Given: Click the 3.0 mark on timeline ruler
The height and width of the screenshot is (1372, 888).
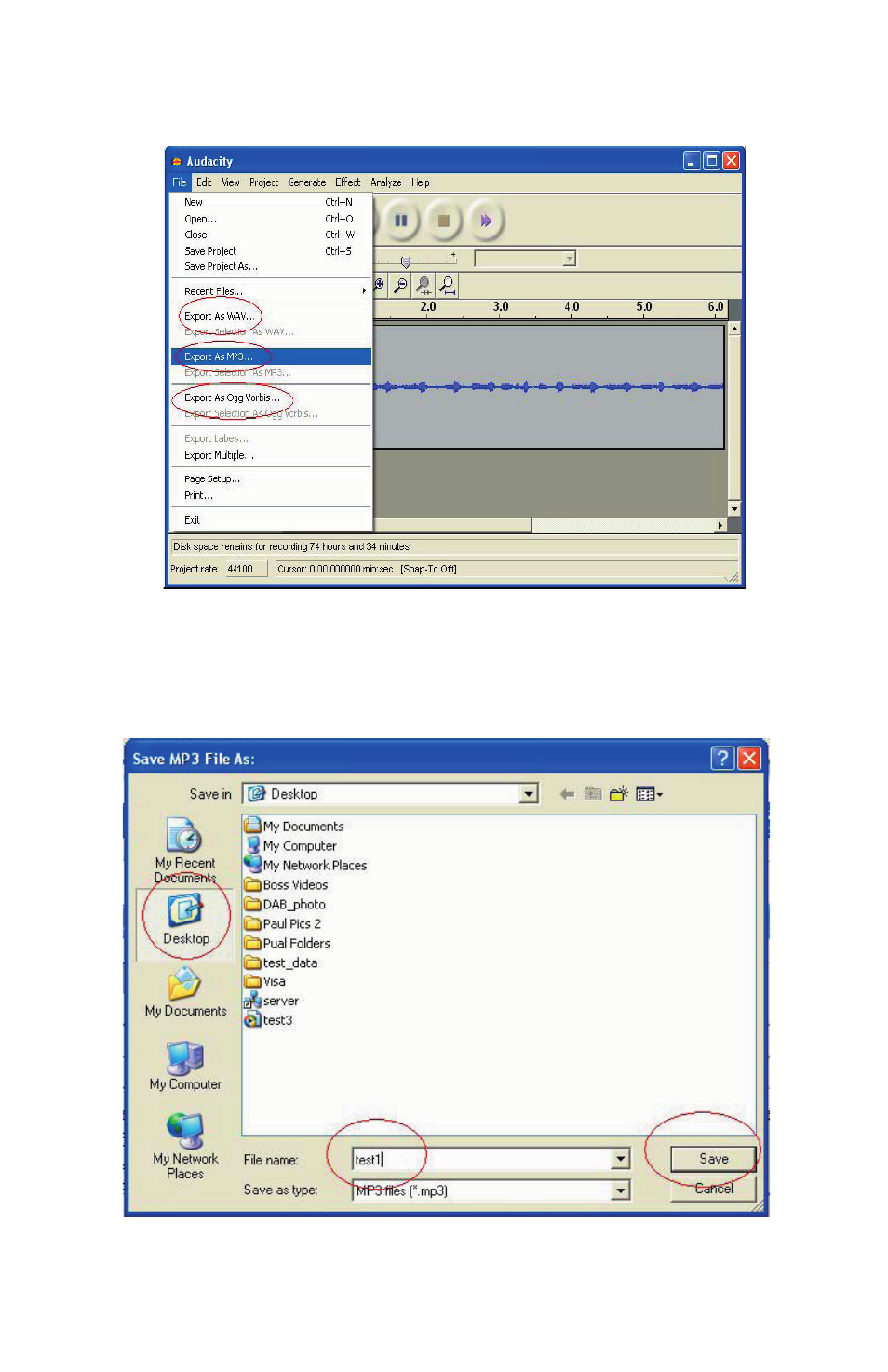Looking at the screenshot, I should click(x=501, y=306).
